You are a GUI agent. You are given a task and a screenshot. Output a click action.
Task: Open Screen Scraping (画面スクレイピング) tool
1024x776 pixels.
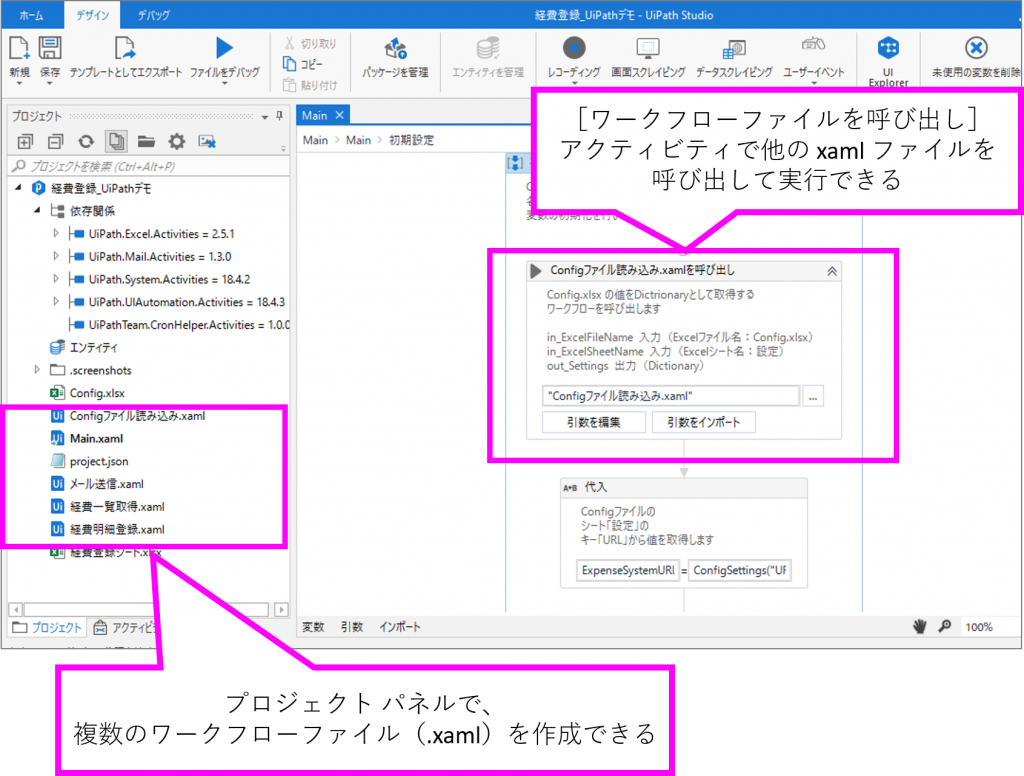tap(648, 48)
